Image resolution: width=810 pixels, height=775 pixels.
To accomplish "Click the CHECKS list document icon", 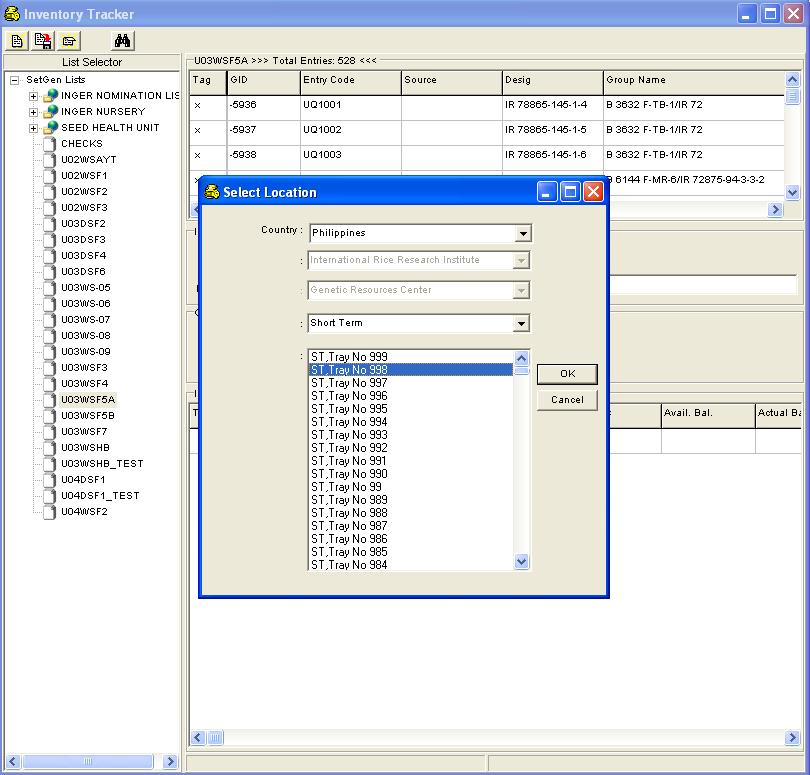I will (x=50, y=144).
